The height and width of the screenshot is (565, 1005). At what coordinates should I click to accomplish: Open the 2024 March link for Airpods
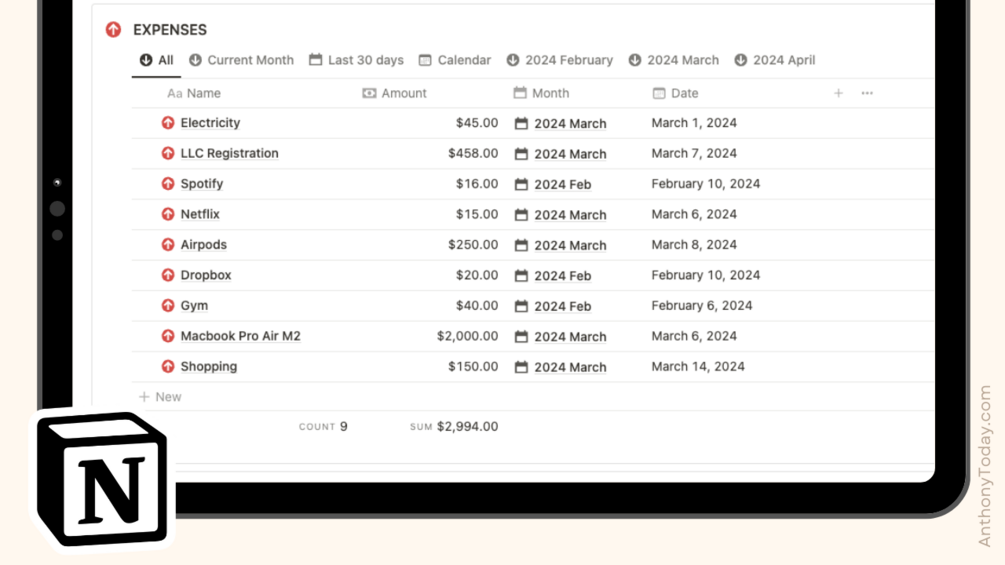(570, 245)
